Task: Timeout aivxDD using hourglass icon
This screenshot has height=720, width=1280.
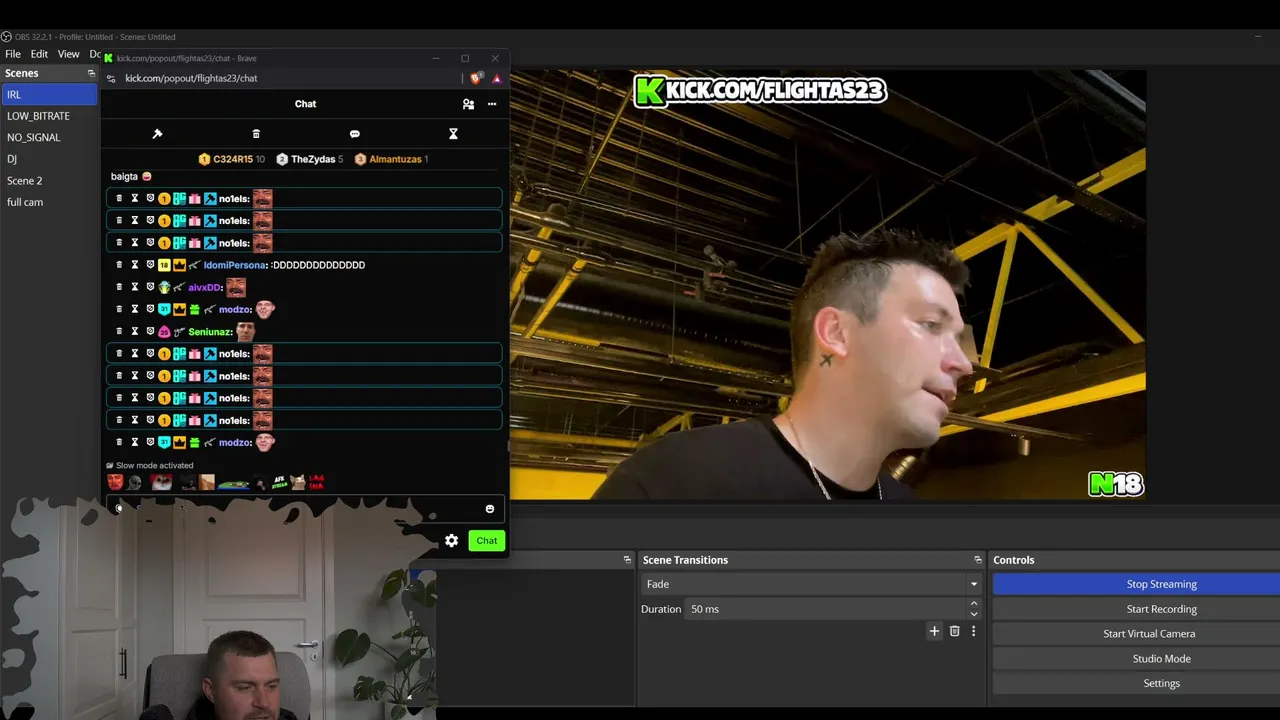Action: pyautogui.click(x=135, y=287)
